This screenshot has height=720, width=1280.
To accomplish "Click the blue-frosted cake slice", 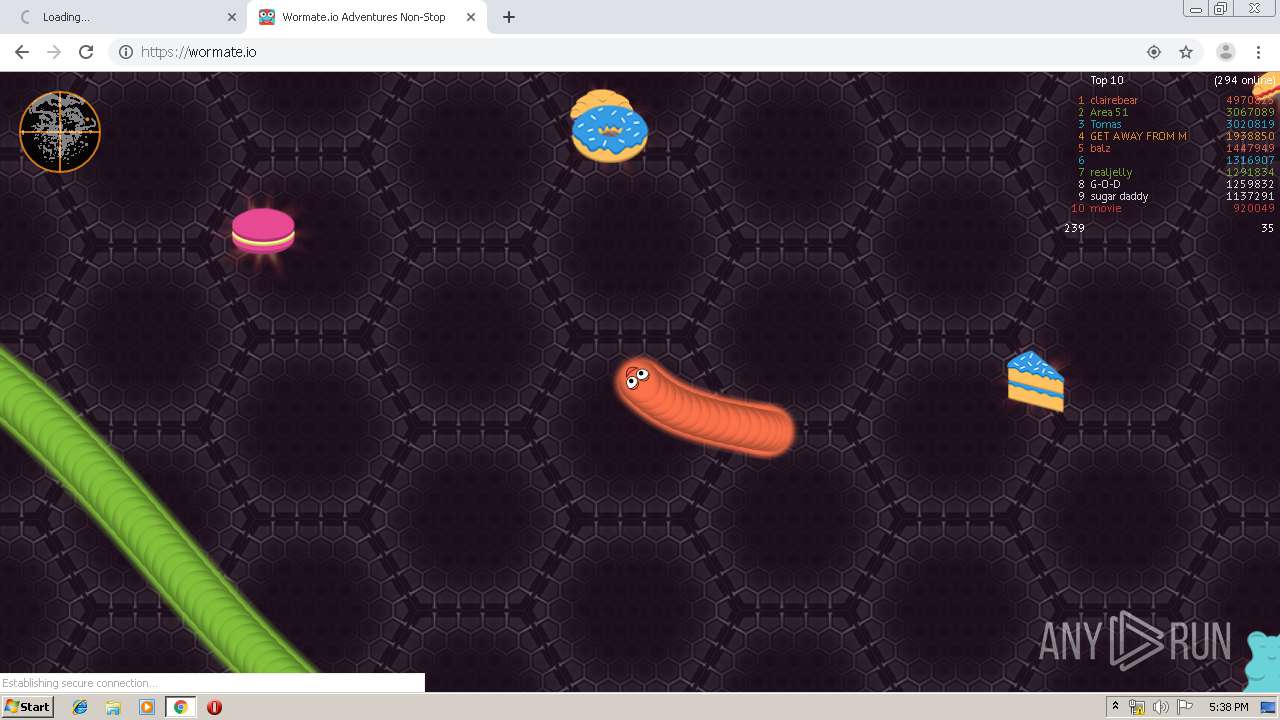I will [1035, 381].
